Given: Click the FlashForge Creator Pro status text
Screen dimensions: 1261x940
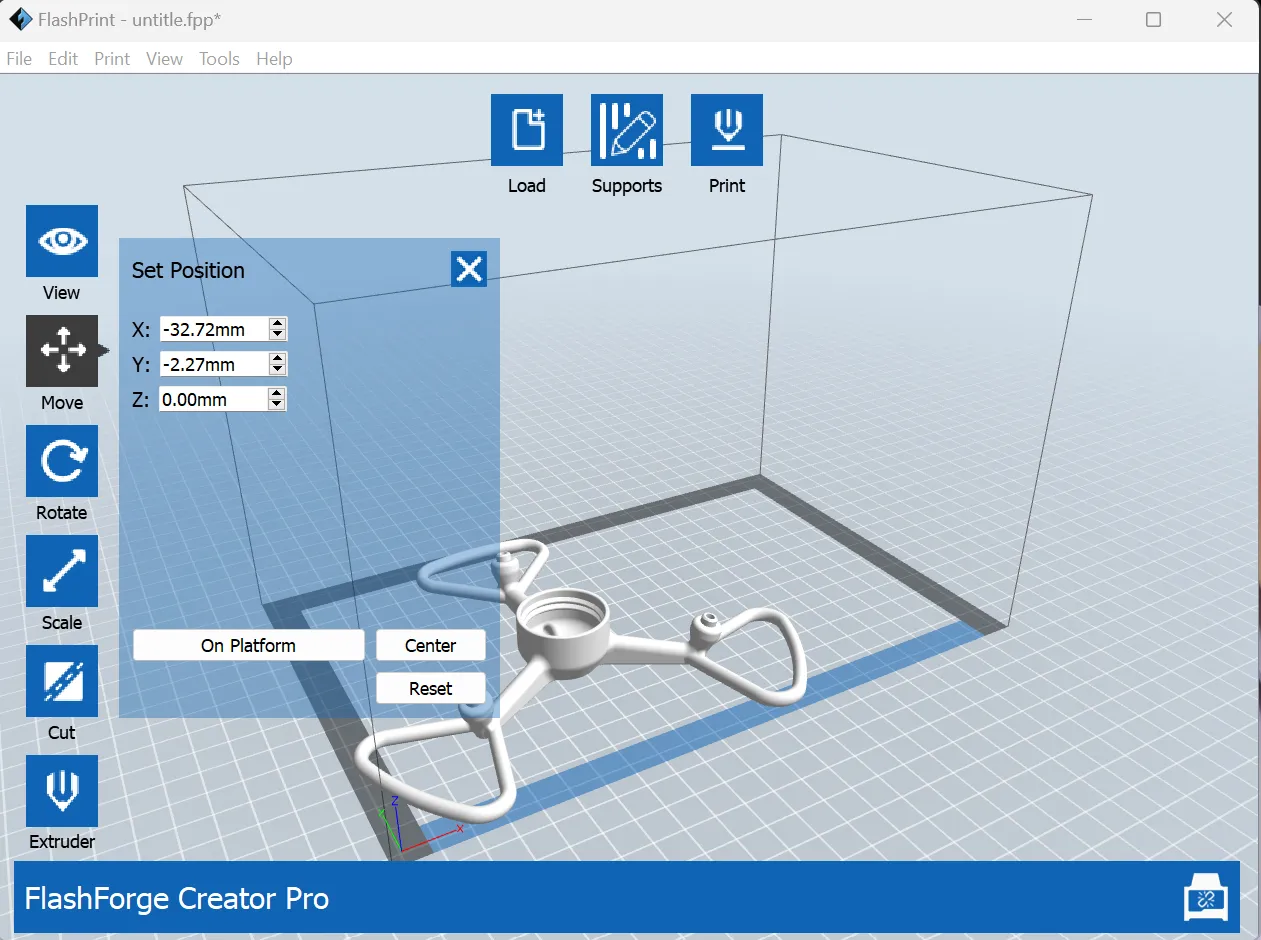Looking at the screenshot, I should (177, 898).
